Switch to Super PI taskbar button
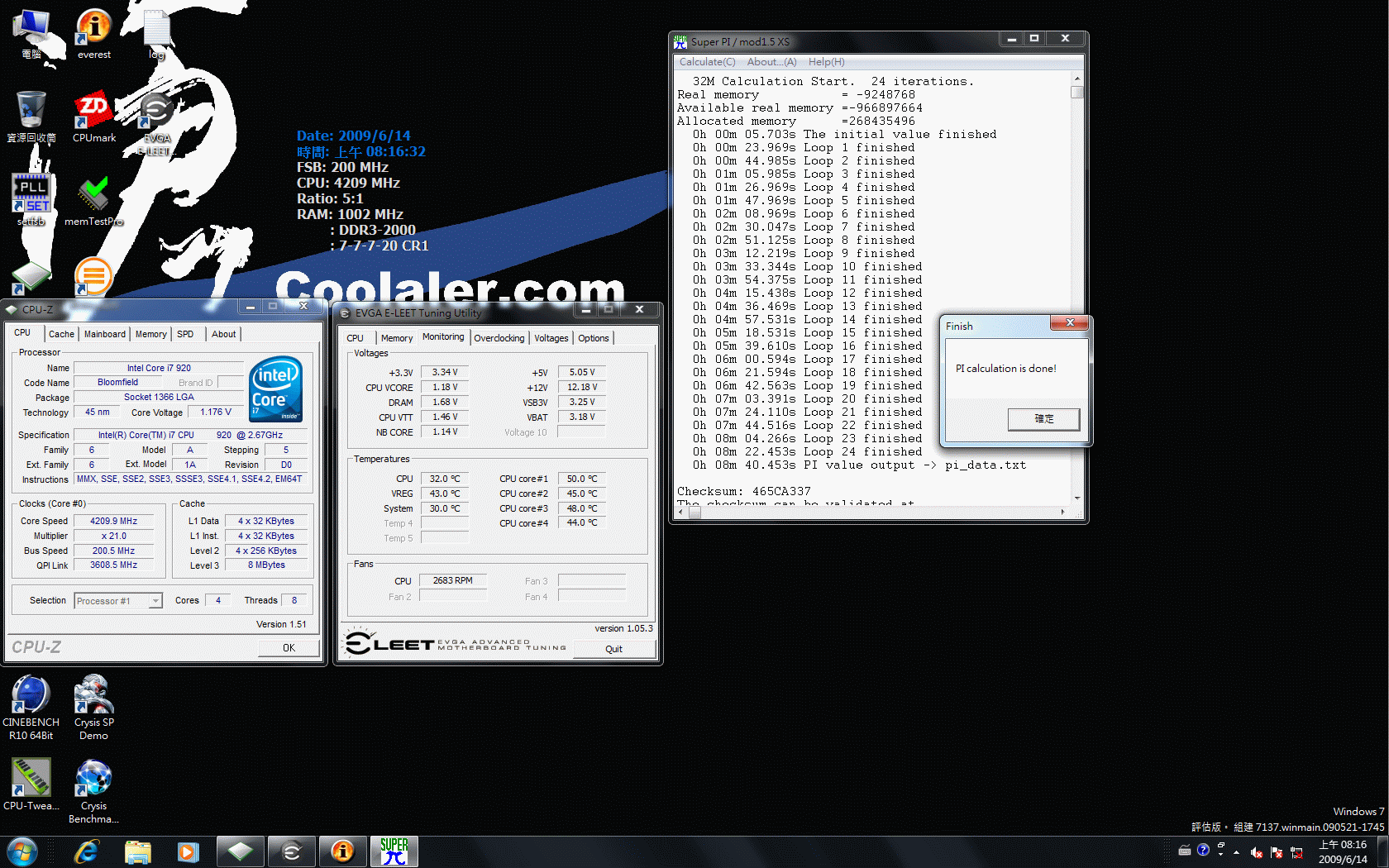This screenshot has width=1389, height=868. click(394, 851)
